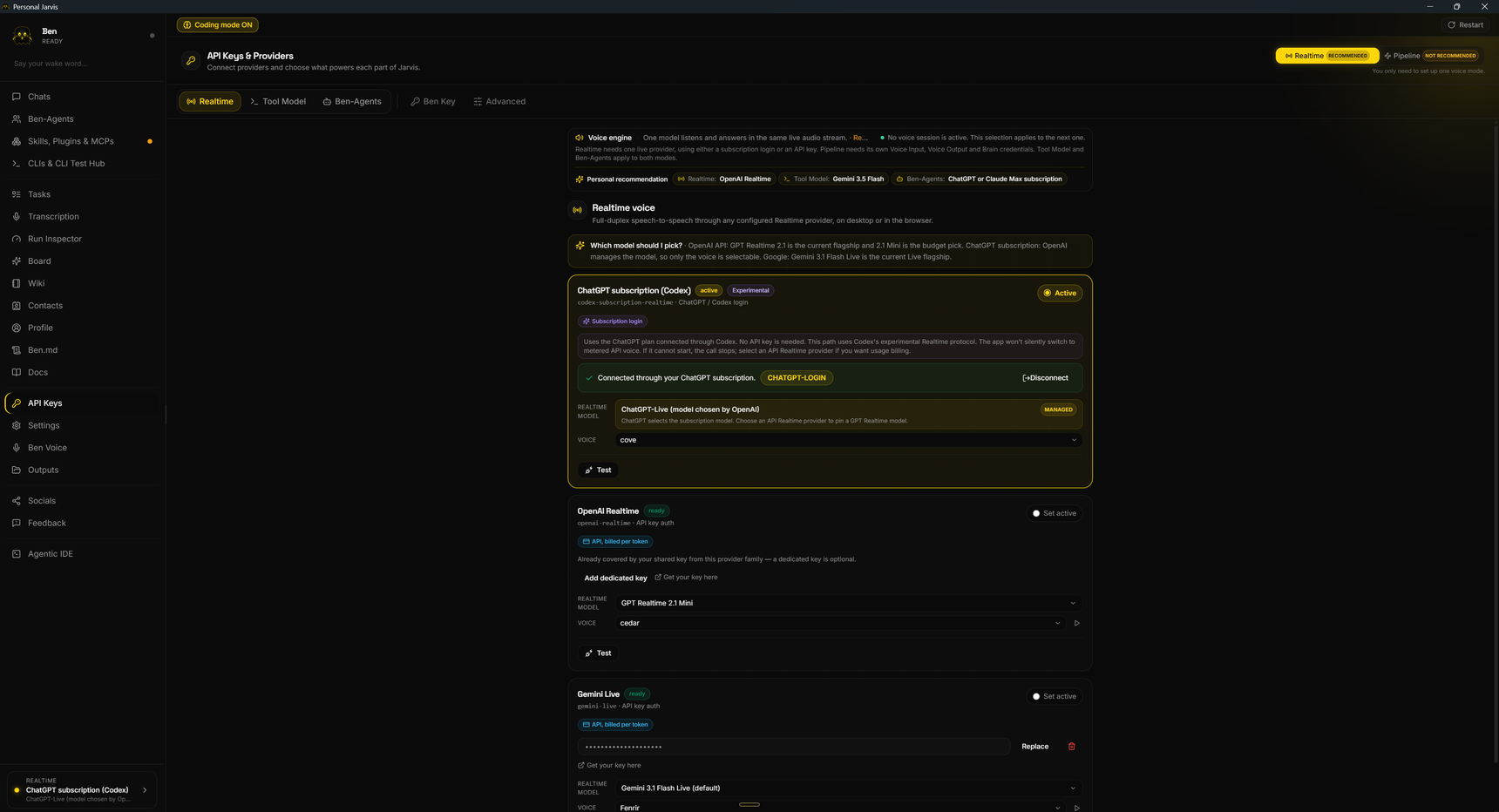
Task: Click the Ben avatar icon
Action: (22, 36)
